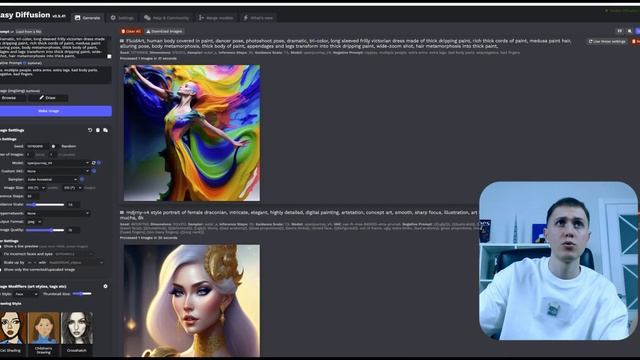Toggle Show only corrected/upscaled image checkbox
The height and width of the screenshot is (360, 640).
click(1, 270)
